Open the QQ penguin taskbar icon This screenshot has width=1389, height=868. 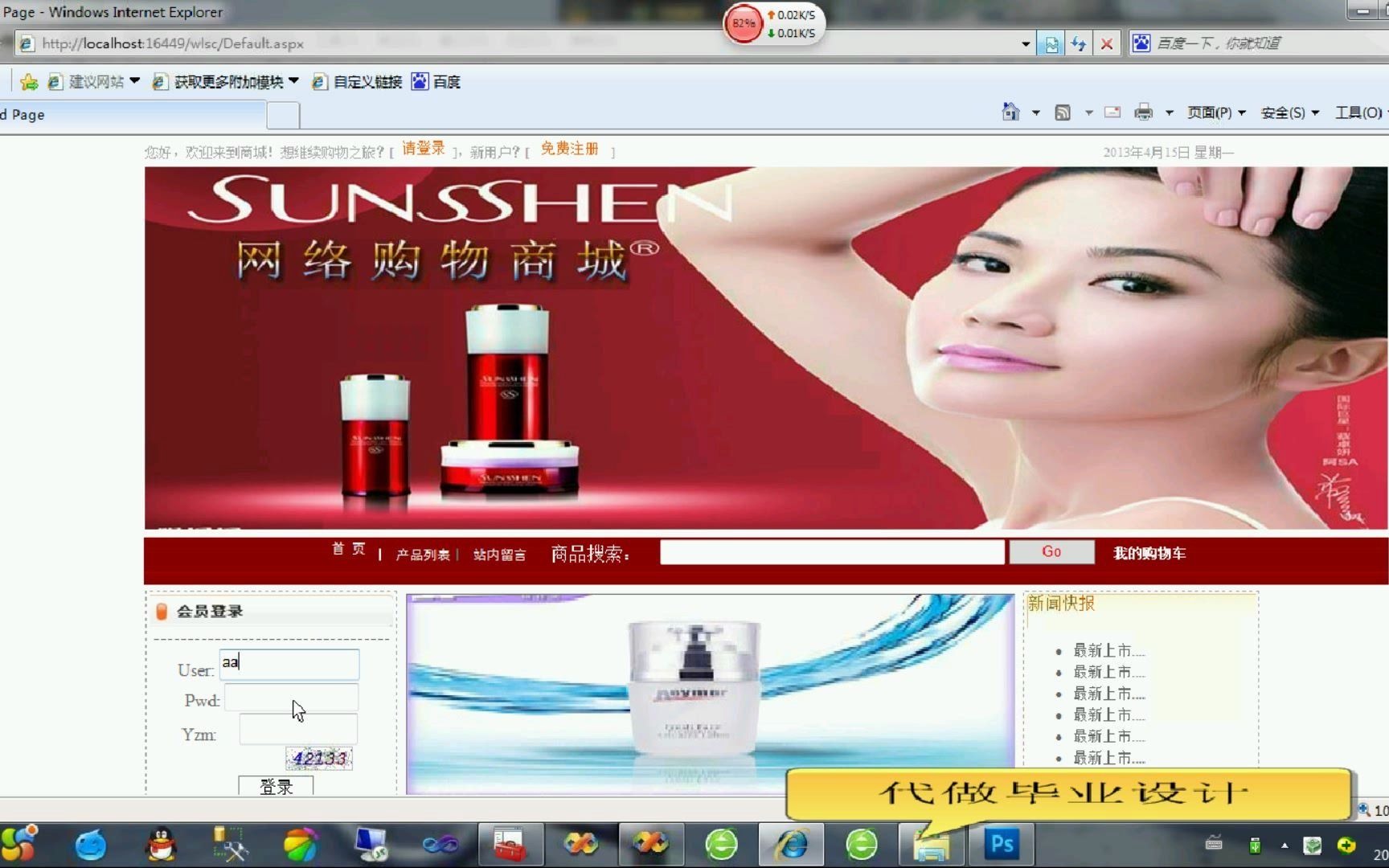162,845
